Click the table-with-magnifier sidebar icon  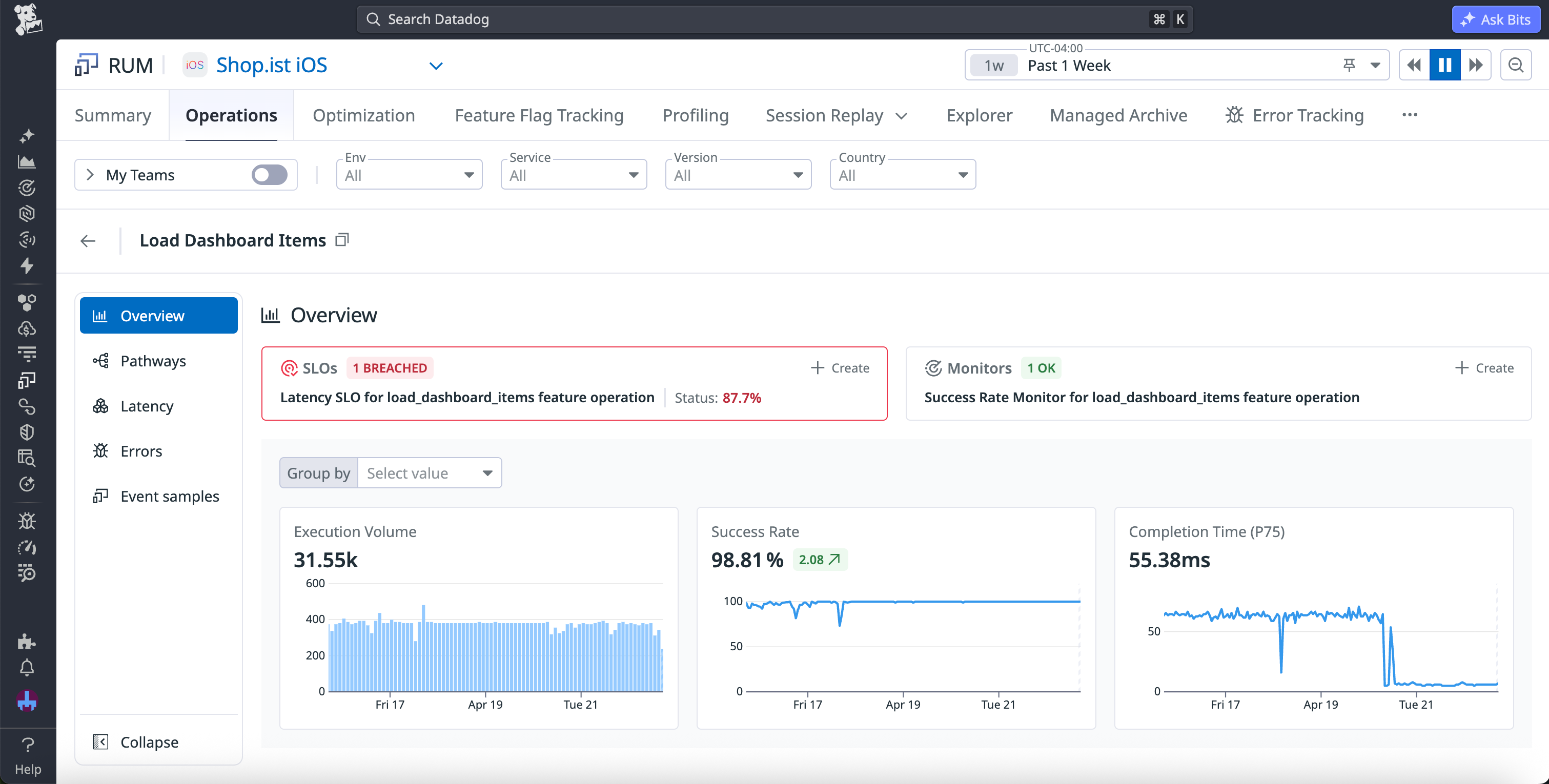(27, 458)
